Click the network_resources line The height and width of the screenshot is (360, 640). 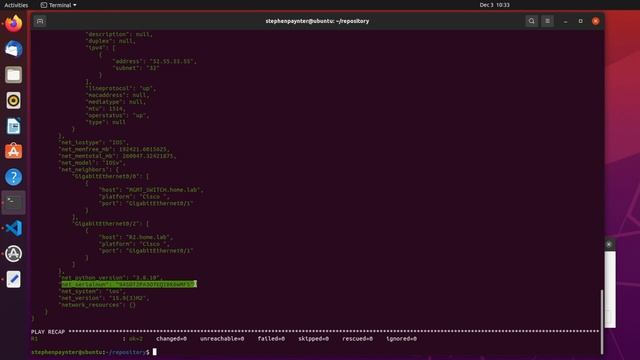(98, 305)
